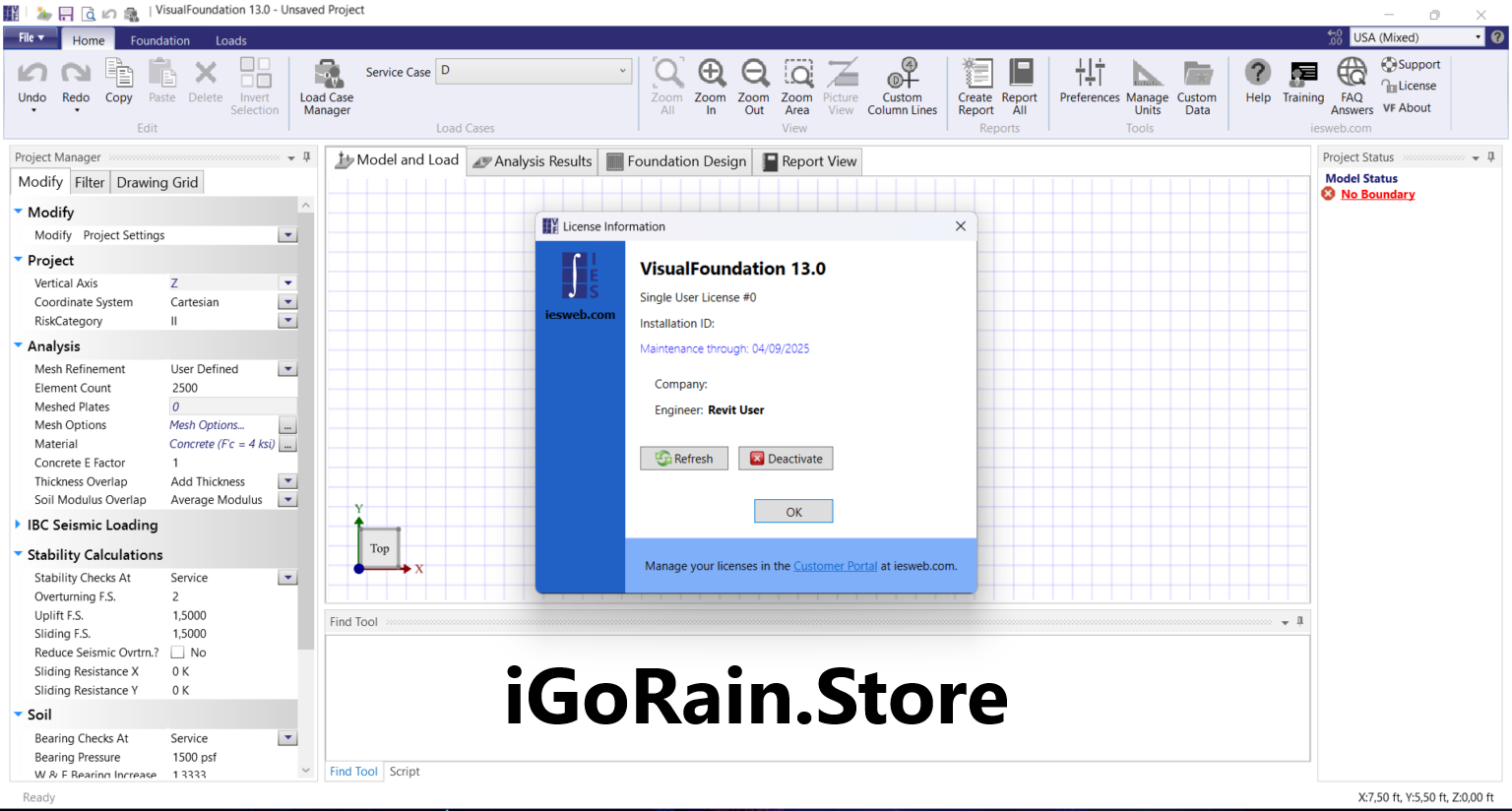
Task: Click OK in License Information dialog
Action: (x=793, y=512)
